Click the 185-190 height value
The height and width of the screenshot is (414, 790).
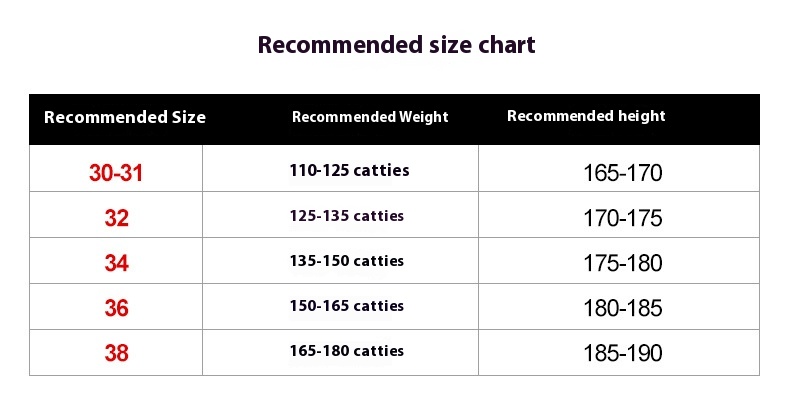pos(623,353)
